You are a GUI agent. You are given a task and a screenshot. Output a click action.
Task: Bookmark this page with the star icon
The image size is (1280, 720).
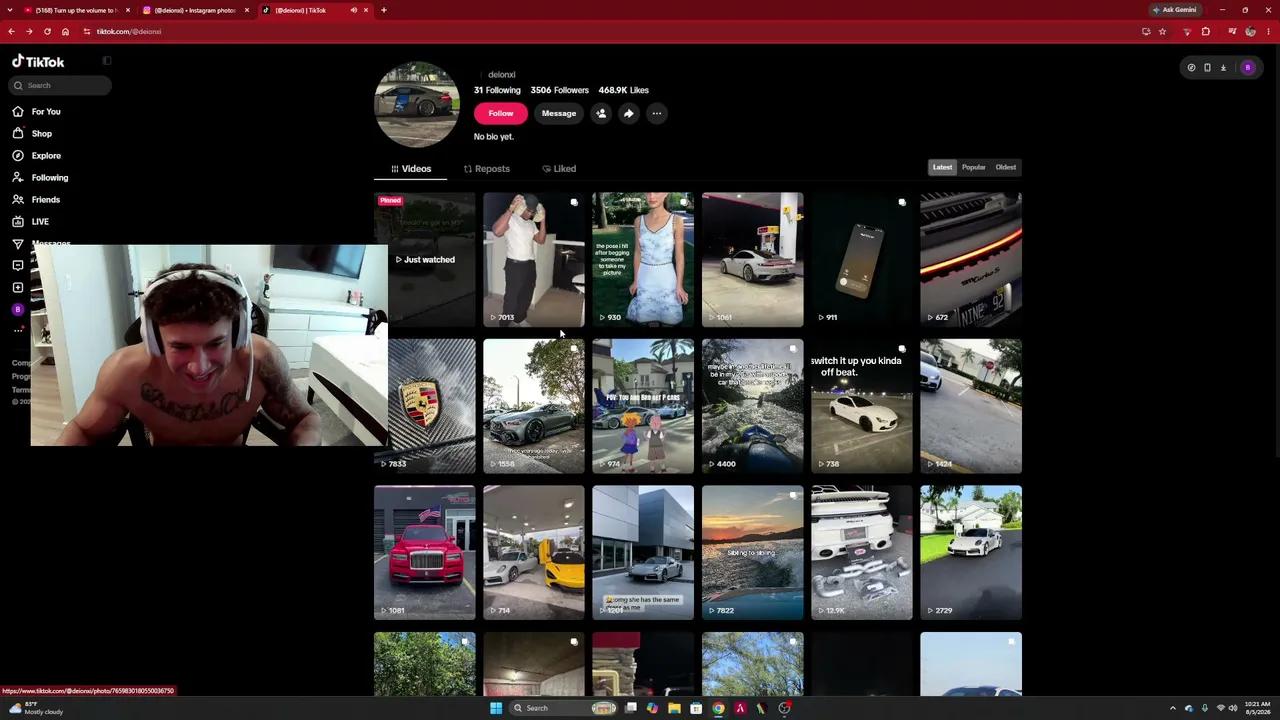tap(1162, 31)
